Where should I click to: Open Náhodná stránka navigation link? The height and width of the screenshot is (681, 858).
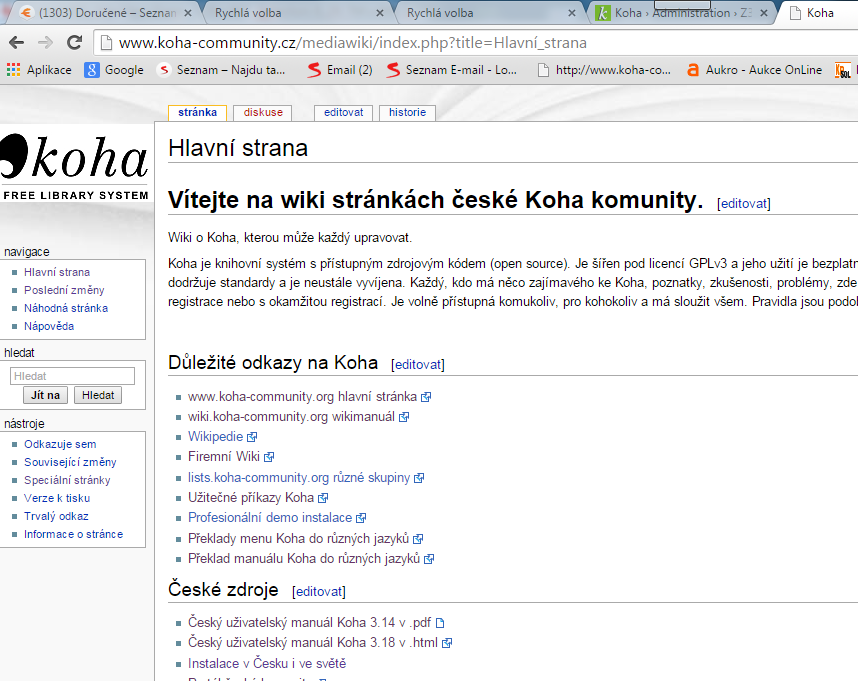point(66,308)
